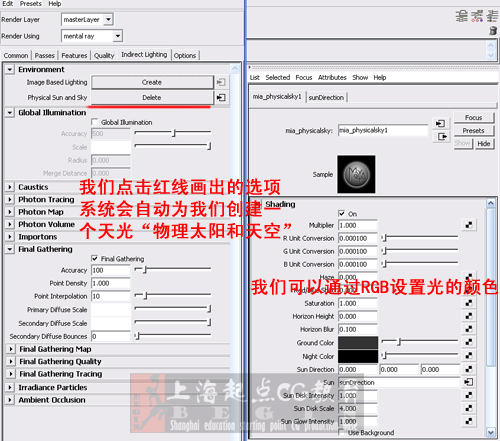The width and height of the screenshot is (500, 441).
Task: Click the Sample swatch thumbnail
Action: click(356, 174)
